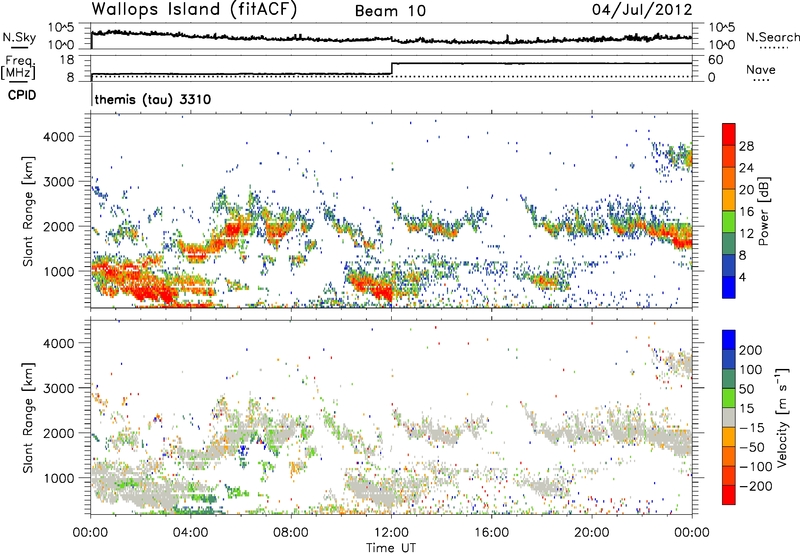
Task: Click the "Power [dB]" color bar title
Action: 764,211
